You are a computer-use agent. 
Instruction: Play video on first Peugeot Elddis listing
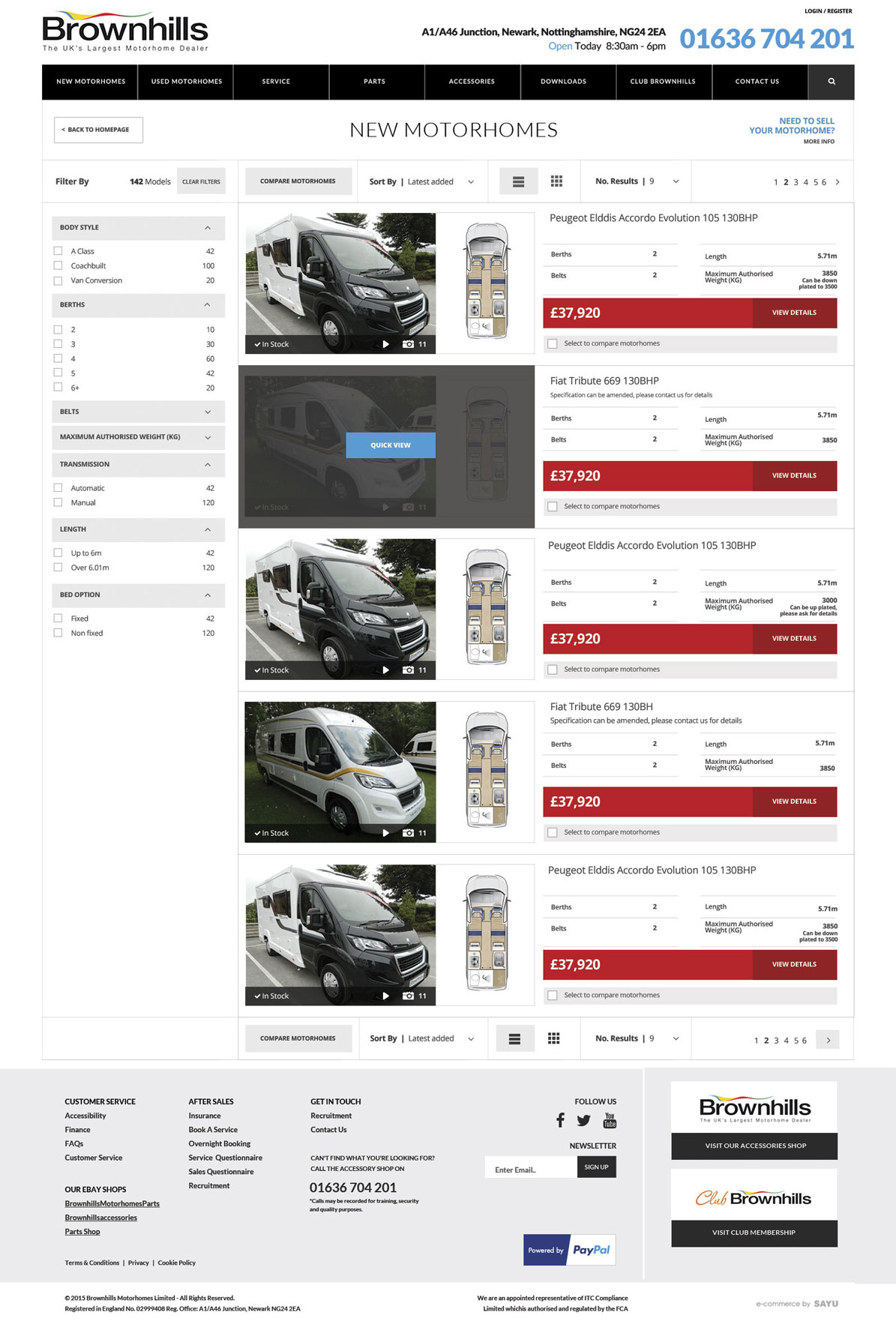click(386, 344)
